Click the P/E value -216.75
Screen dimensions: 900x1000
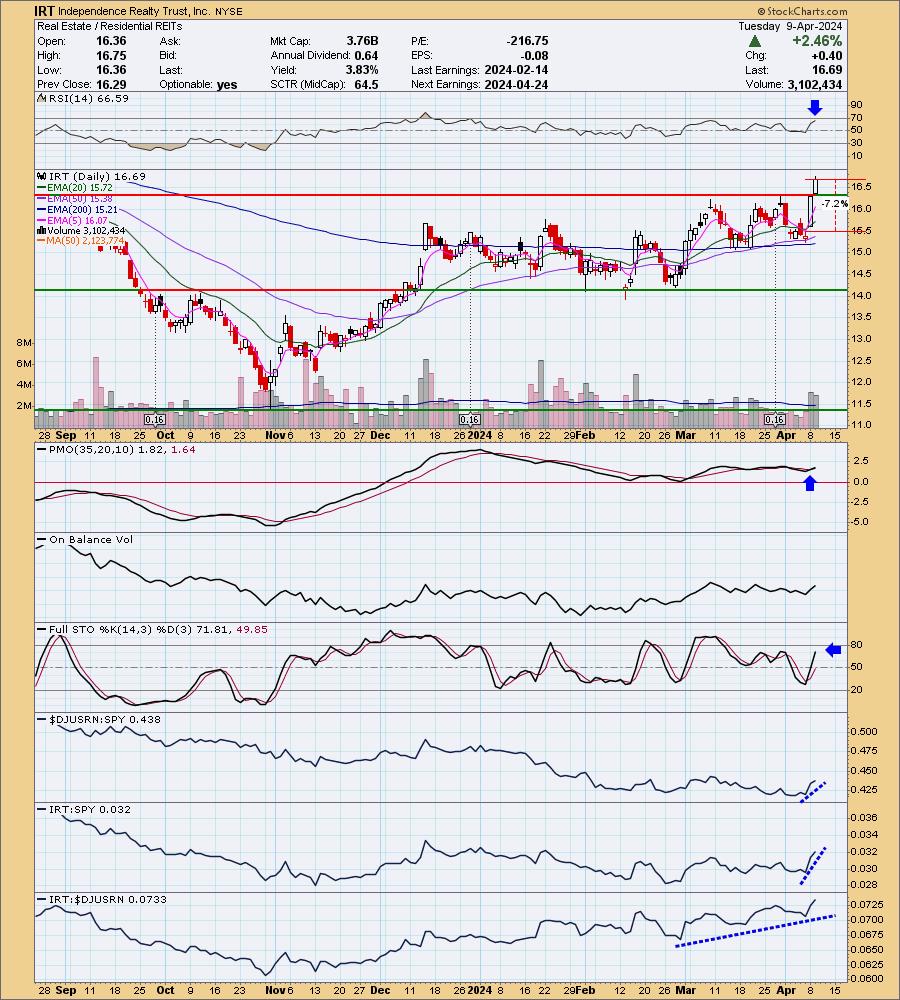pos(527,41)
